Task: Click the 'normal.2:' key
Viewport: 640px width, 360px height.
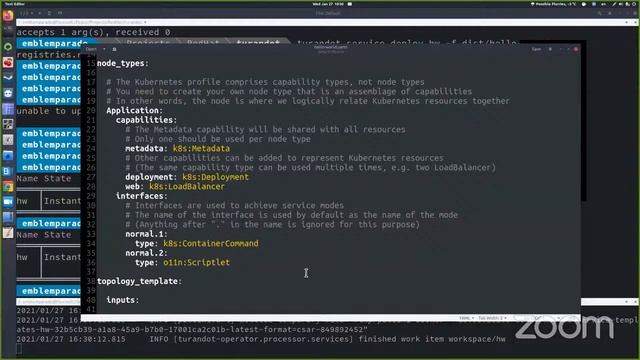Action: [147, 253]
